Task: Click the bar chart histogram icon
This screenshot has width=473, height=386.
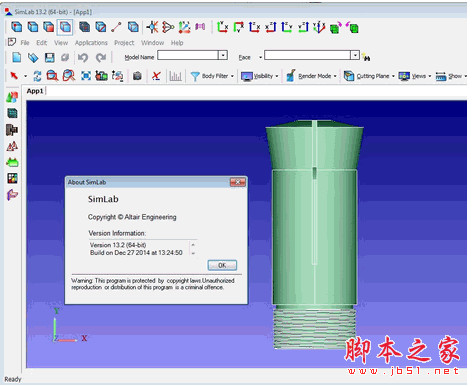Action: tap(175, 76)
